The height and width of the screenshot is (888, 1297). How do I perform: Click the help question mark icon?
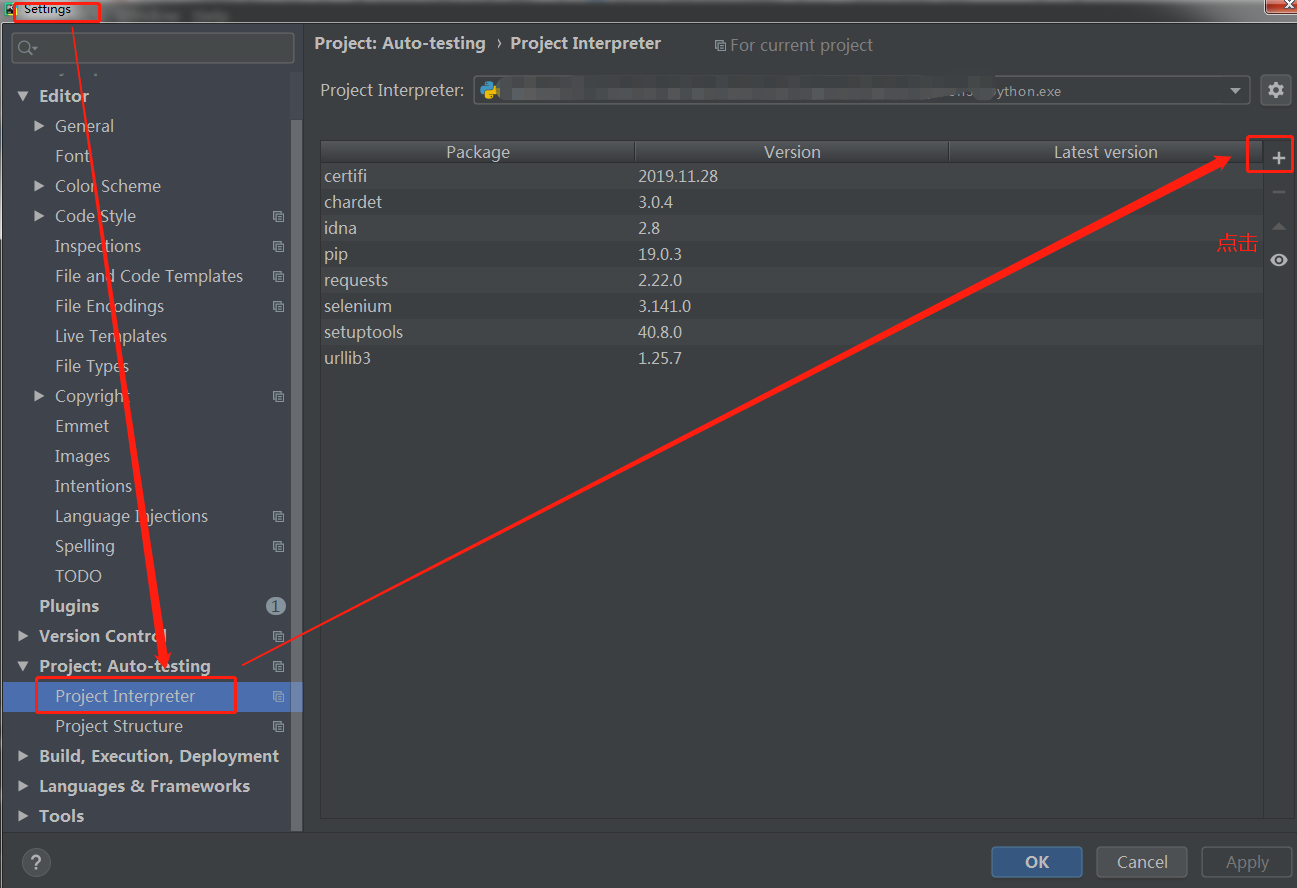[x=36, y=862]
